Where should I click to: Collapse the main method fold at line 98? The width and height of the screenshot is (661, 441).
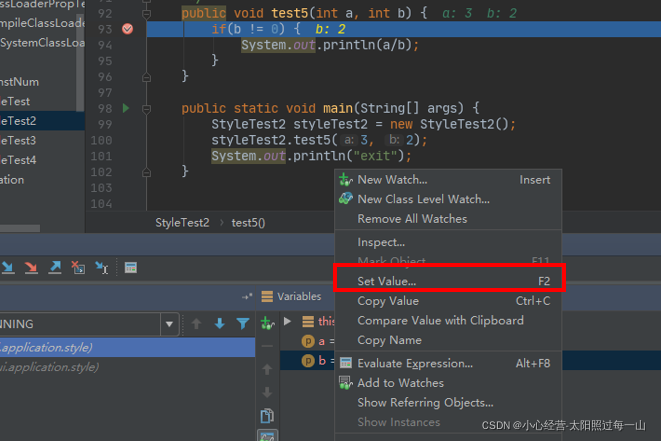[146, 109]
